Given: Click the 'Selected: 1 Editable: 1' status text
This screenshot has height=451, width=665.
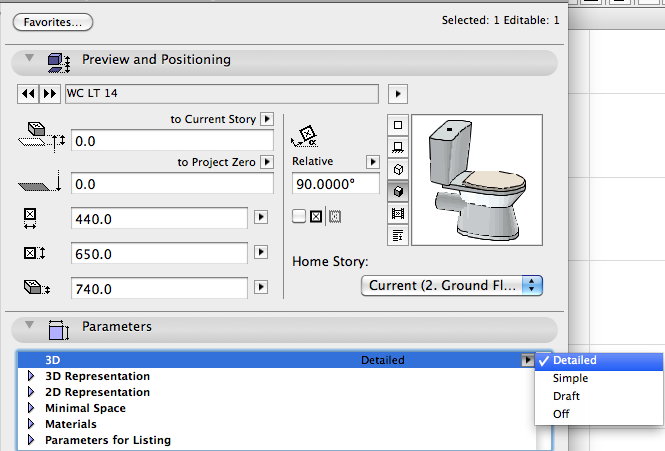Looking at the screenshot, I should click(x=500, y=20).
